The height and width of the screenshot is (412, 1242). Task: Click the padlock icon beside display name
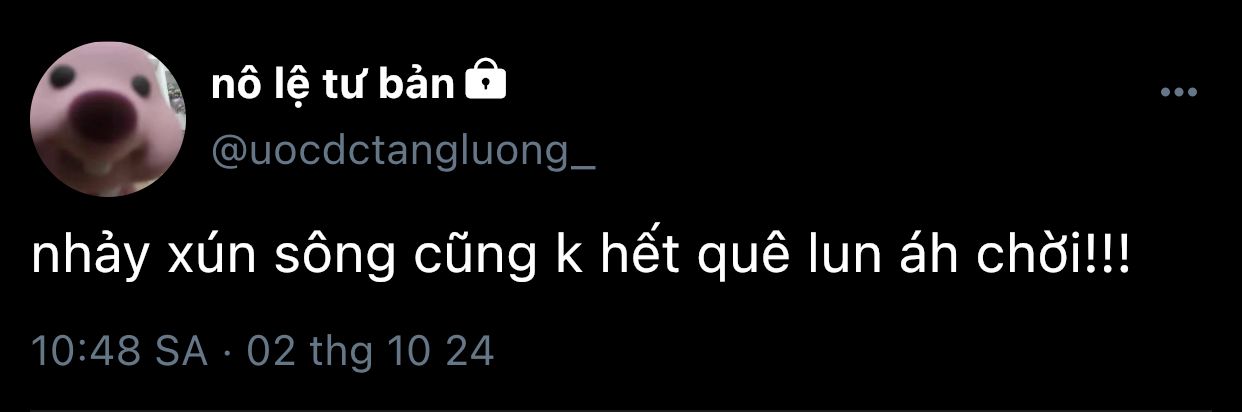tap(486, 84)
